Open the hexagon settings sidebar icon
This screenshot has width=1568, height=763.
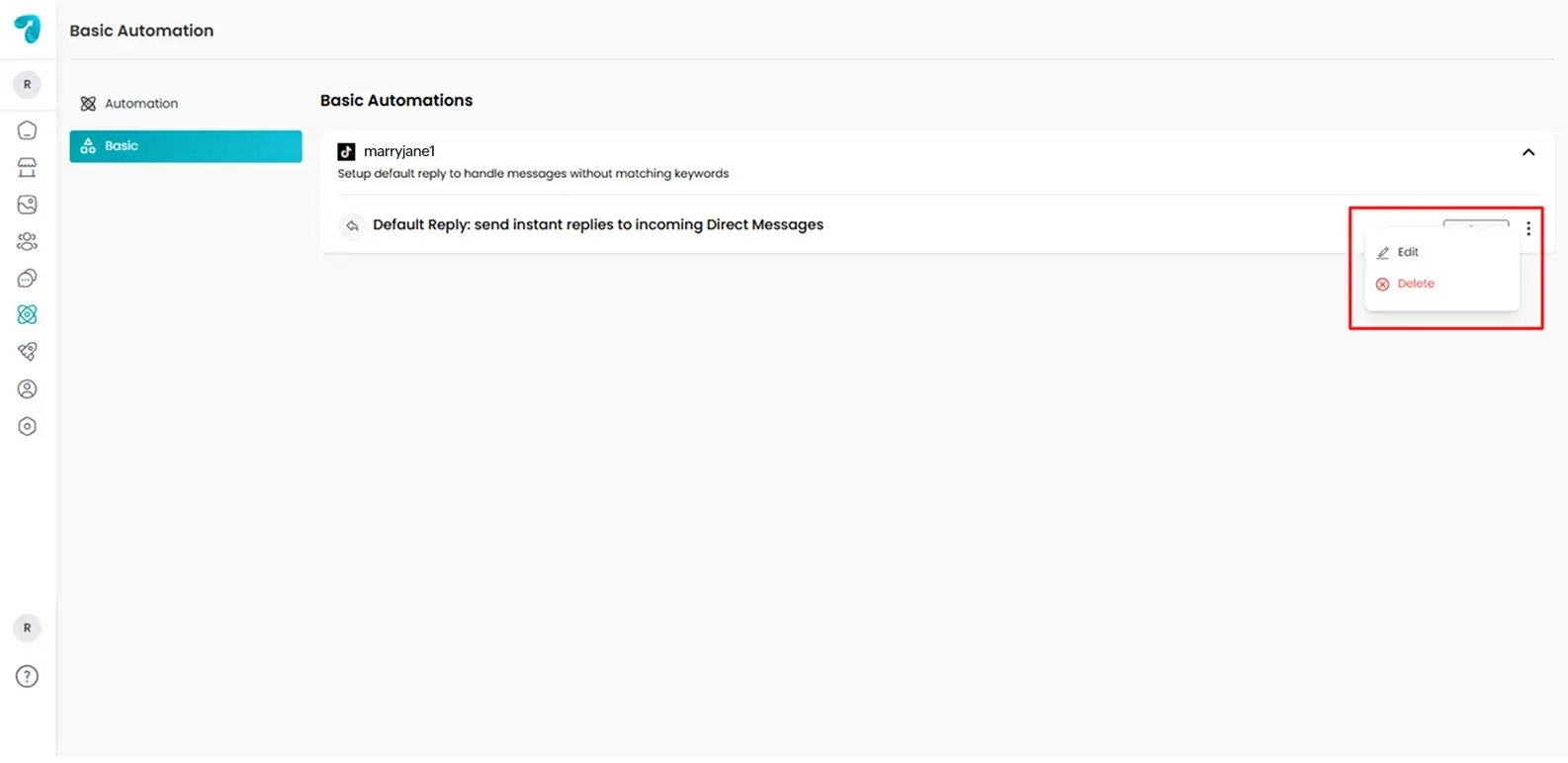28,427
